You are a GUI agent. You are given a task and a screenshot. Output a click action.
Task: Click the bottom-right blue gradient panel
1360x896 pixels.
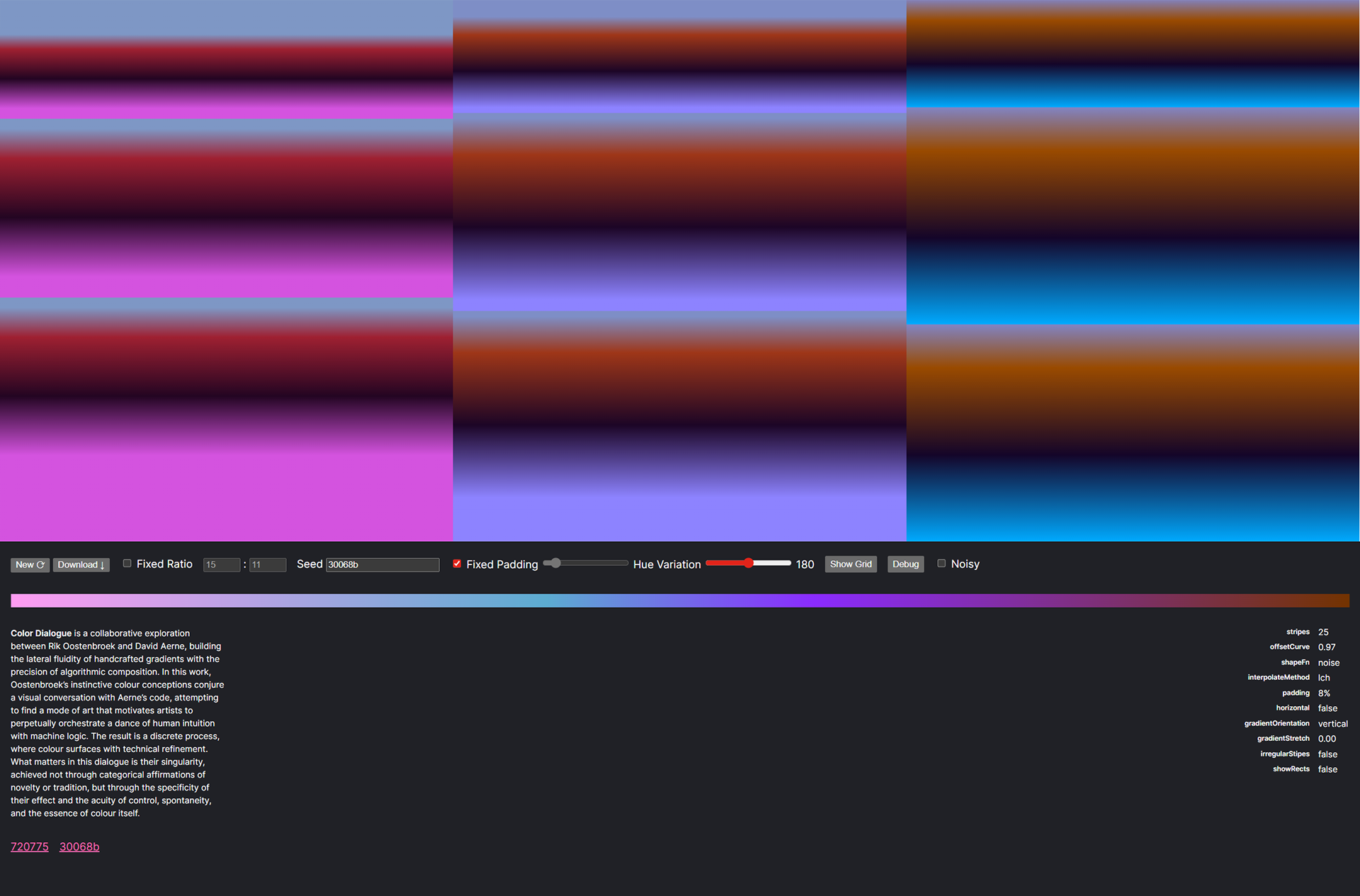pyautogui.click(x=1133, y=432)
